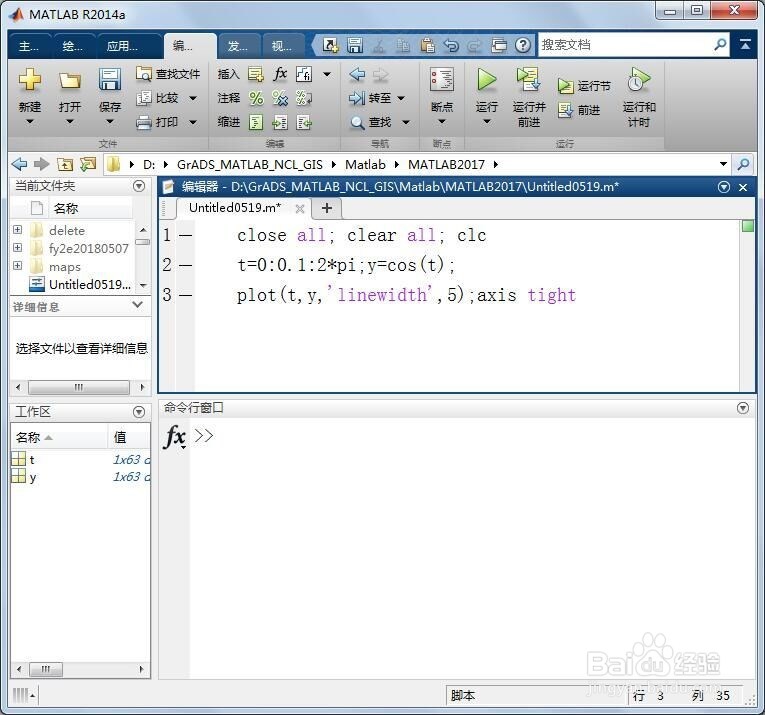This screenshot has height=715, width=765.
Task: Select Untitled0519 file in current folder
Action: tap(80, 284)
